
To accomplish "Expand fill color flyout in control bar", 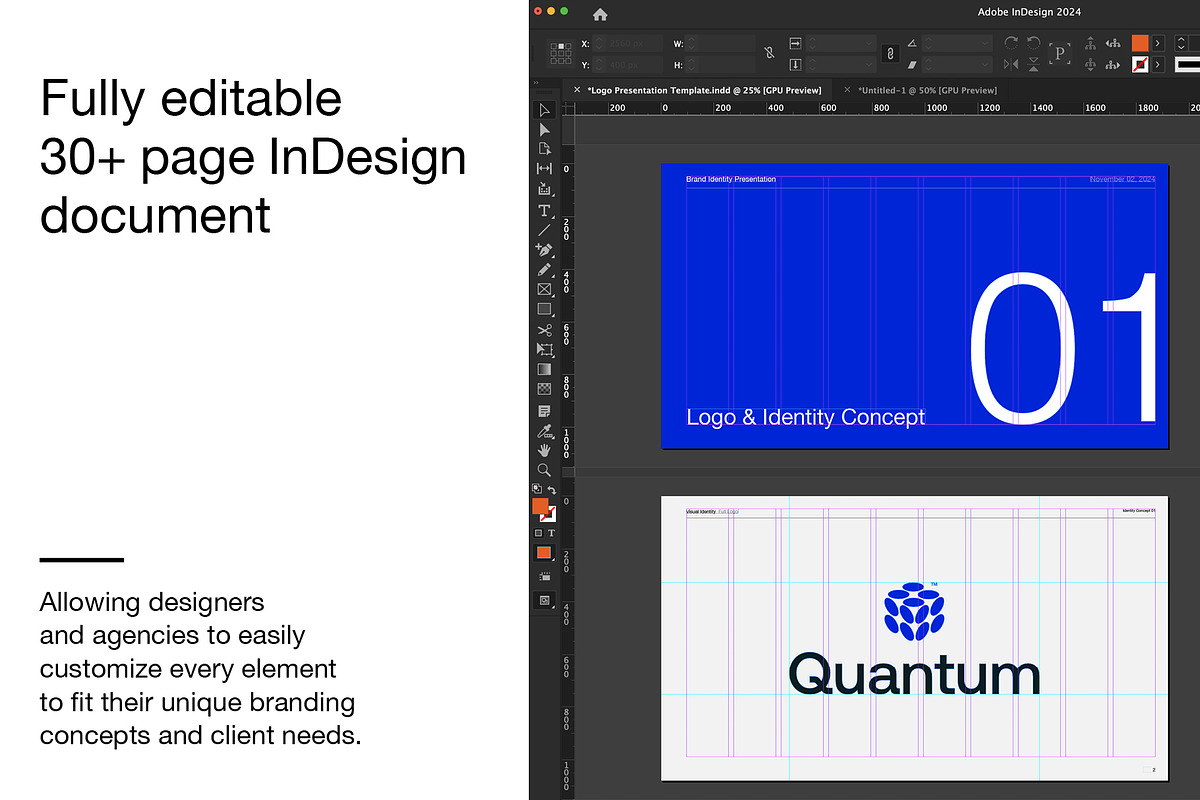I will [1158, 42].
